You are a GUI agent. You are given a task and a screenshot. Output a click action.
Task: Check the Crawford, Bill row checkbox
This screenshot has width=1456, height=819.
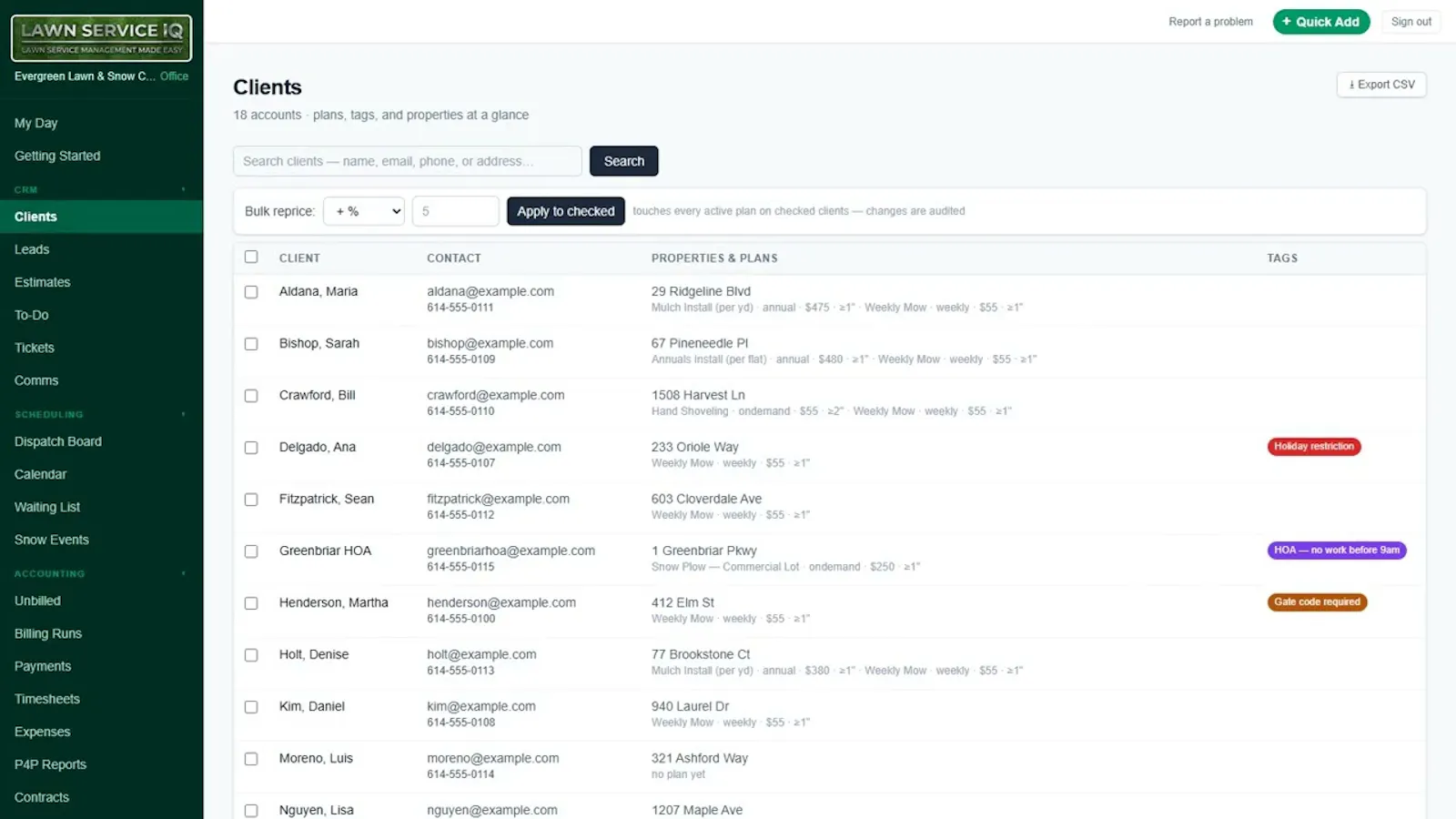tap(251, 396)
